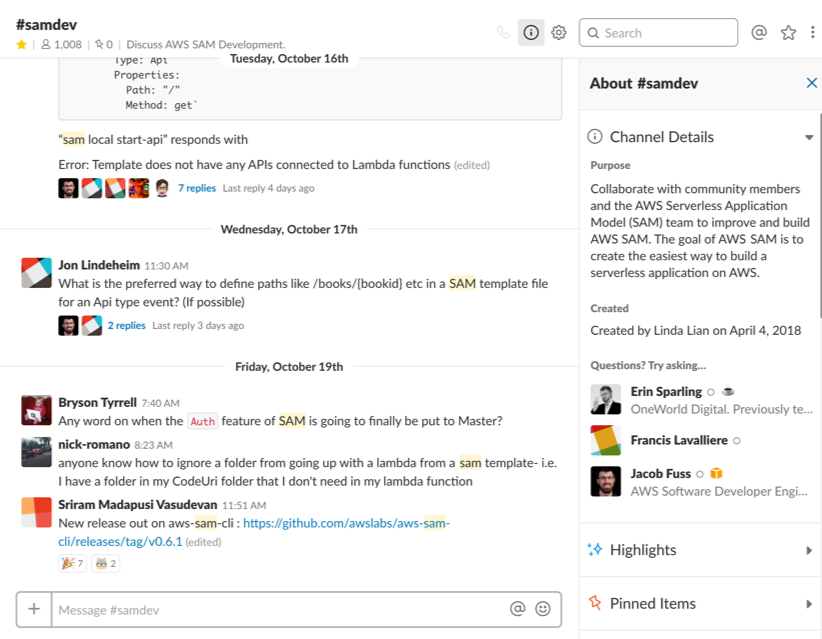
Task: Click Jacob Fuss's orange box status emoji
Action: tap(716, 474)
